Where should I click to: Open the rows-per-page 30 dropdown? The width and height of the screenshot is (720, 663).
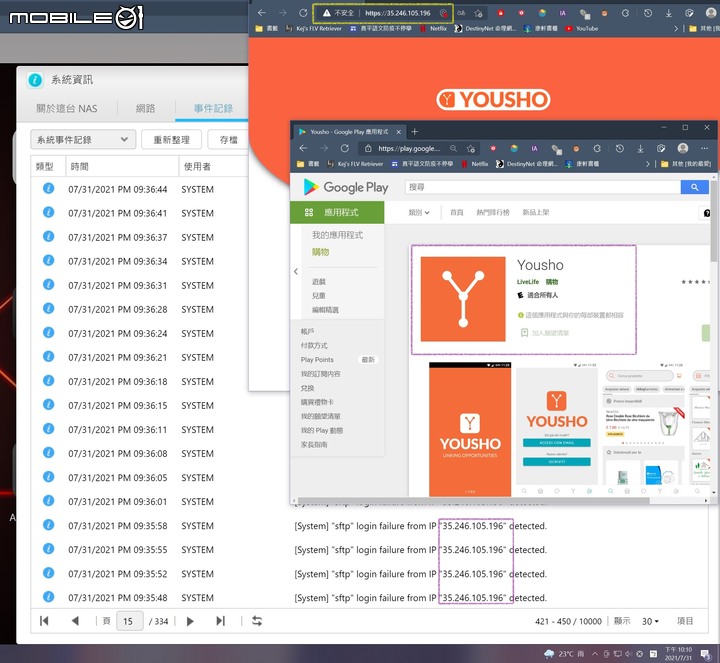point(650,621)
